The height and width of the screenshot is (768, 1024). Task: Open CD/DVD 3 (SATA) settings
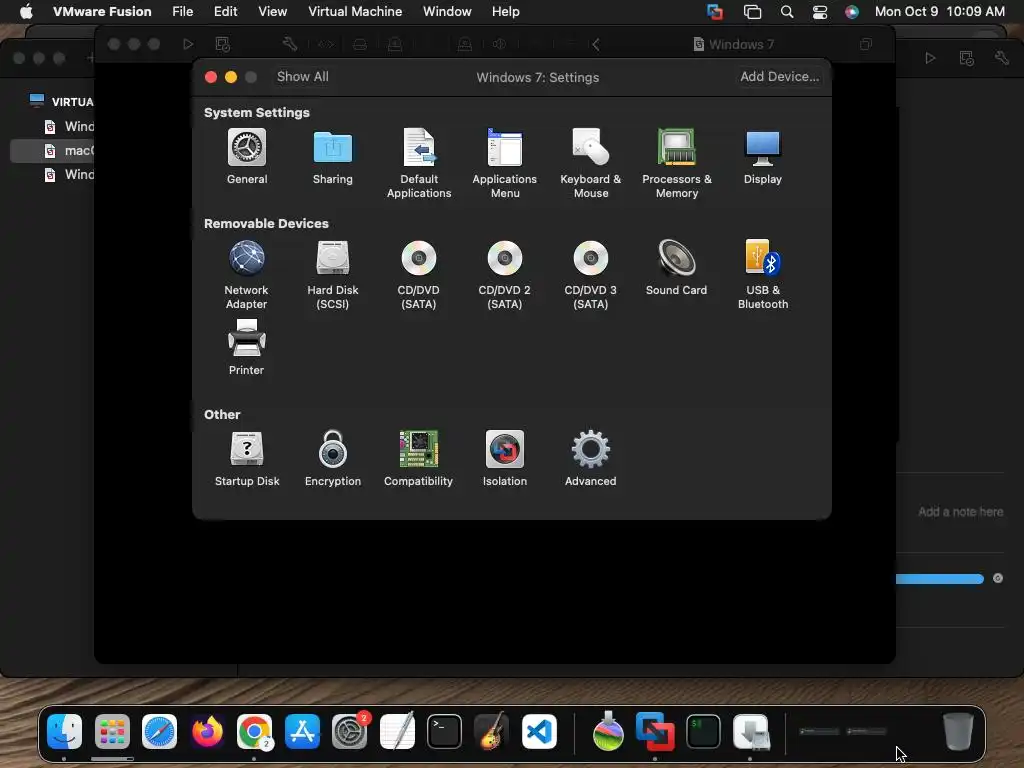point(590,274)
